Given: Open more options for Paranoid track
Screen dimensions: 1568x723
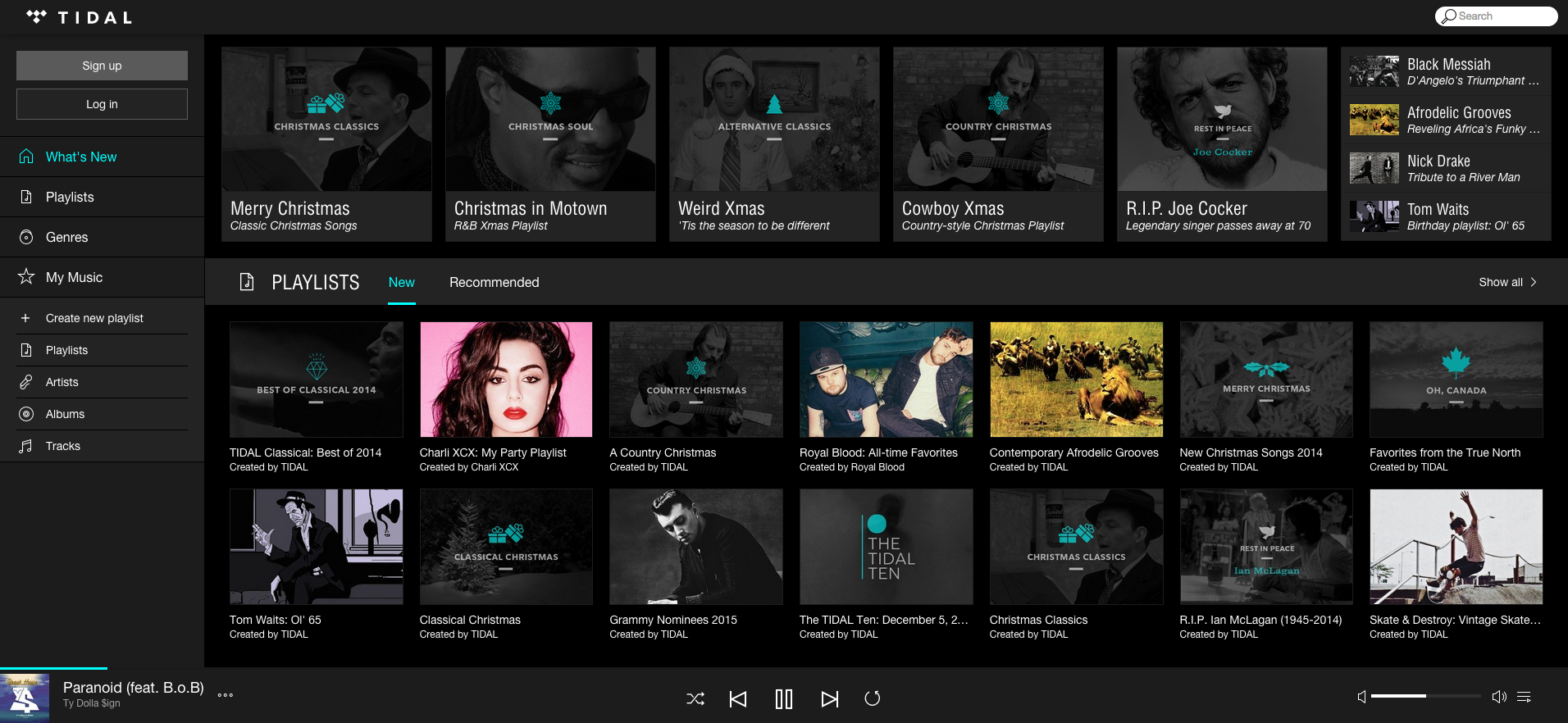Looking at the screenshot, I should tap(226, 695).
